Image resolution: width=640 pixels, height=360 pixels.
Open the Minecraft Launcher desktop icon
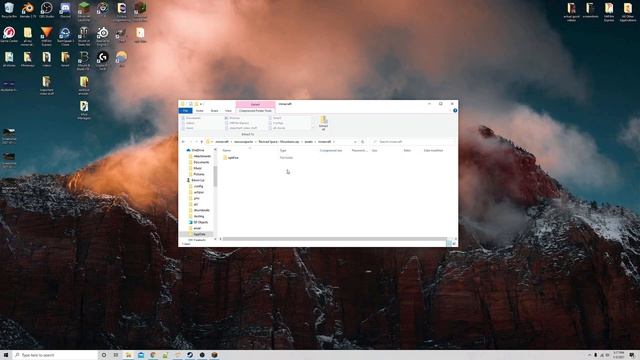[x=84, y=11]
